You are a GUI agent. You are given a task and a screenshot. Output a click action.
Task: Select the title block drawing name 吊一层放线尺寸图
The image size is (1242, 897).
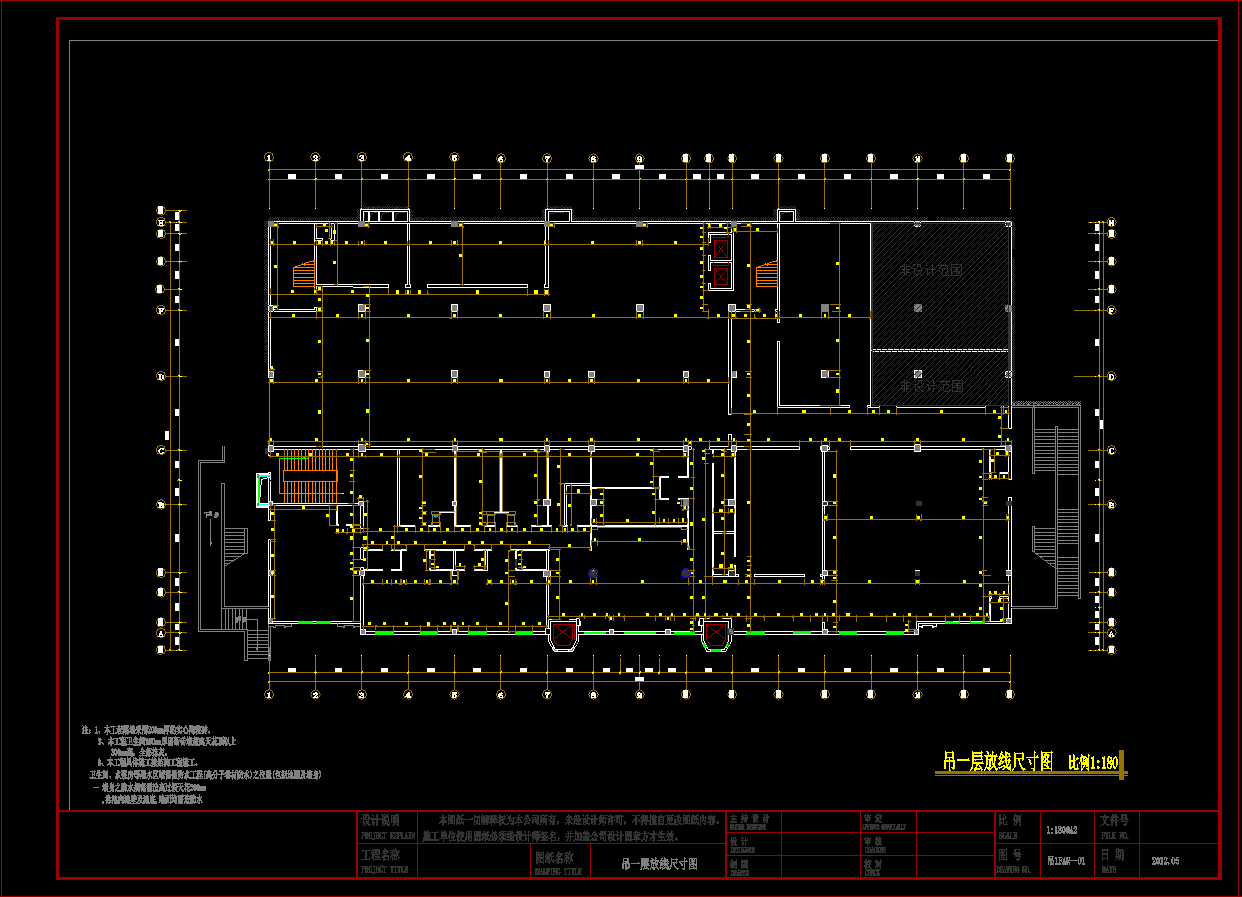[659, 863]
